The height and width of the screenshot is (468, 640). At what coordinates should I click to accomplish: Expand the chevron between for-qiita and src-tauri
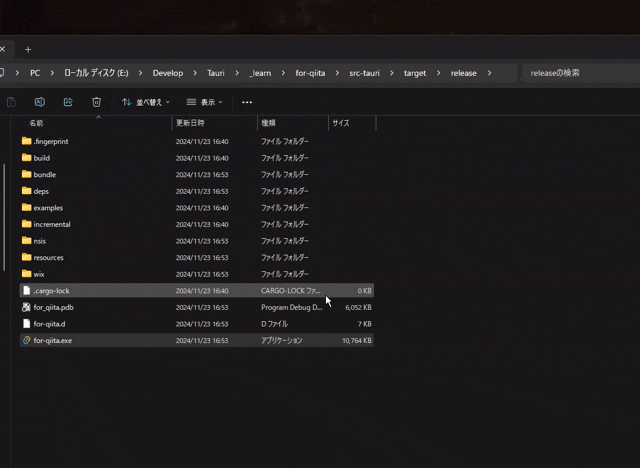point(337,73)
